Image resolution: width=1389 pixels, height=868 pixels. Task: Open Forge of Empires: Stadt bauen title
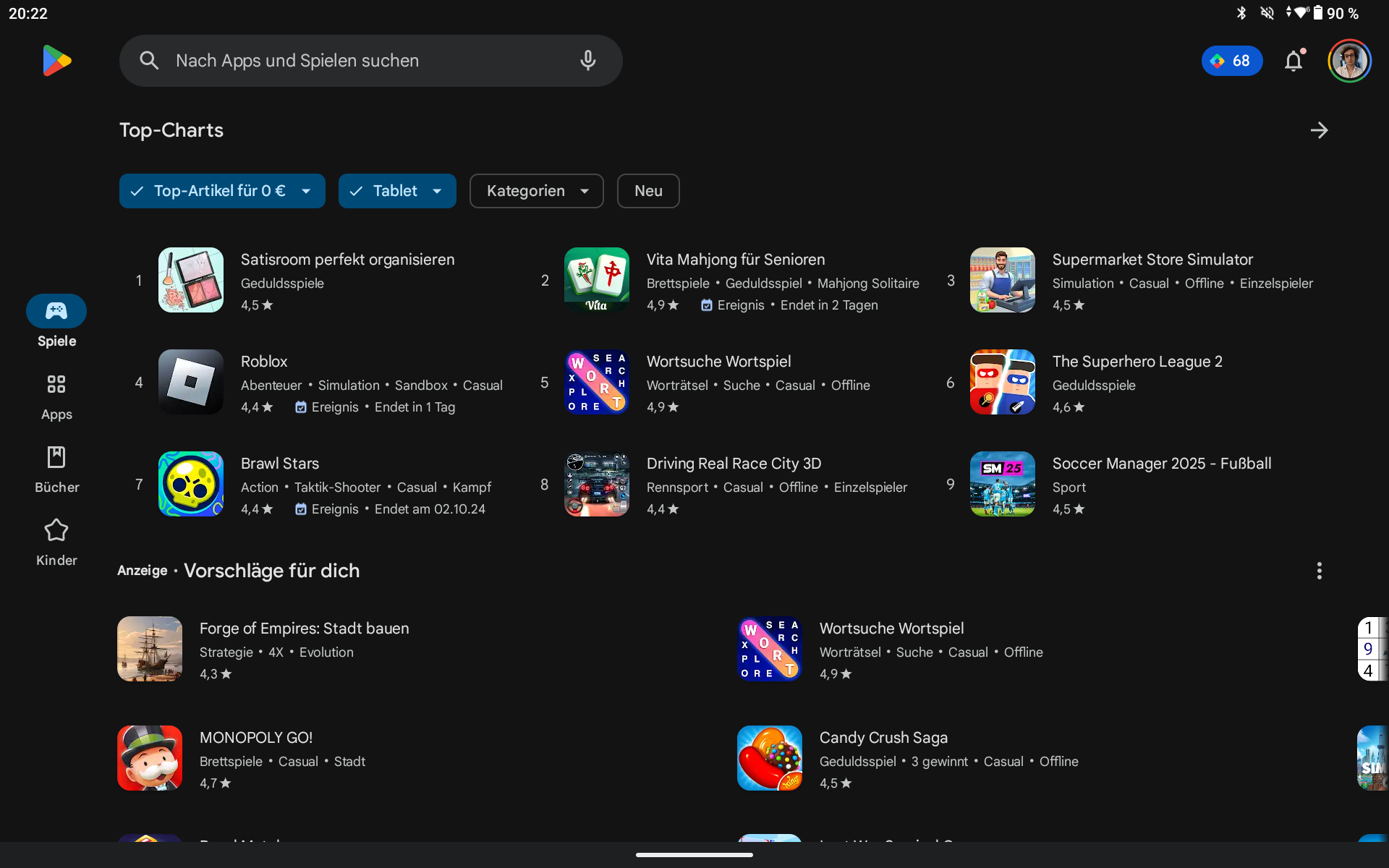coord(305,629)
